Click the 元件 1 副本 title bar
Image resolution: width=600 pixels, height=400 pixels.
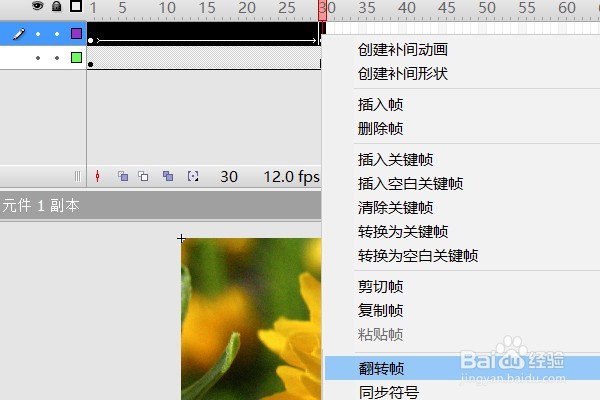[160, 206]
